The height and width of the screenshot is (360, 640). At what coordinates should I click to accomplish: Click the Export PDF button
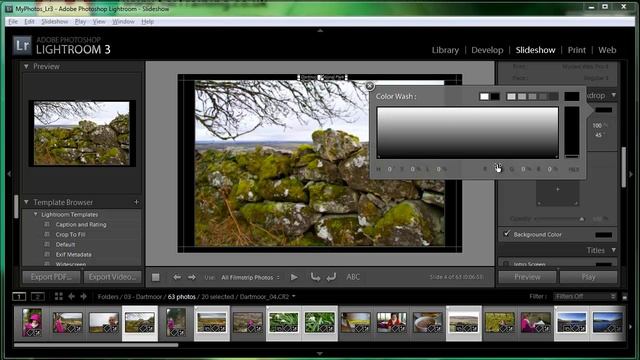pyautogui.click(x=51, y=277)
